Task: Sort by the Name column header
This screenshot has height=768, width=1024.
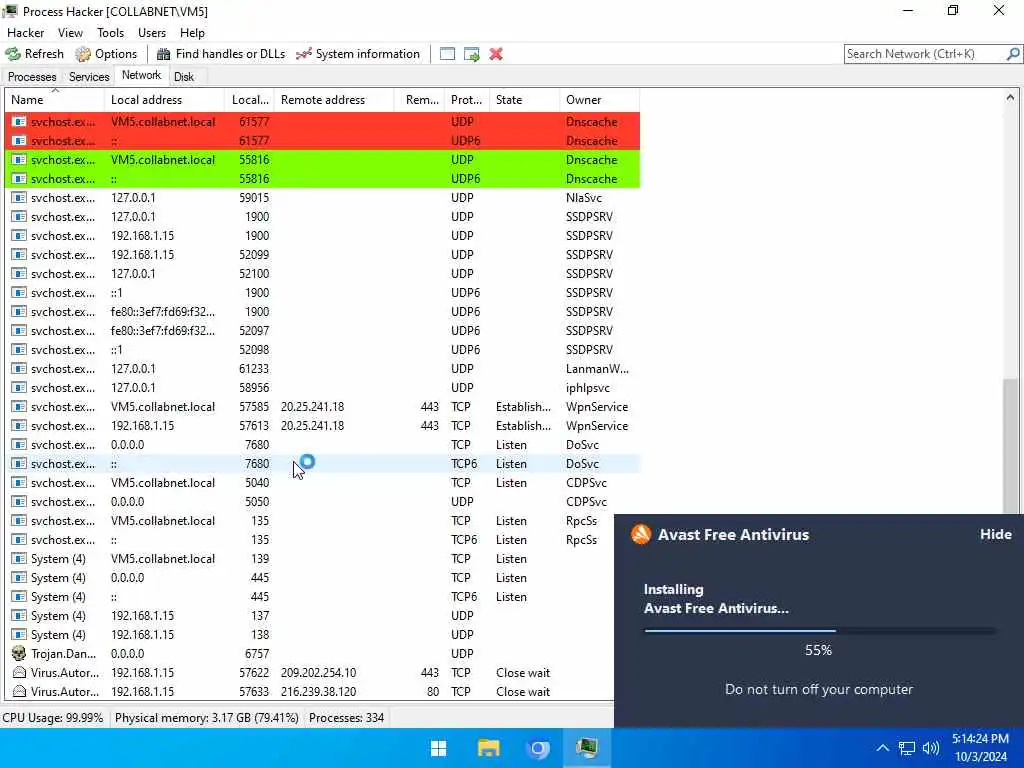Action: (x=55, y=100)
